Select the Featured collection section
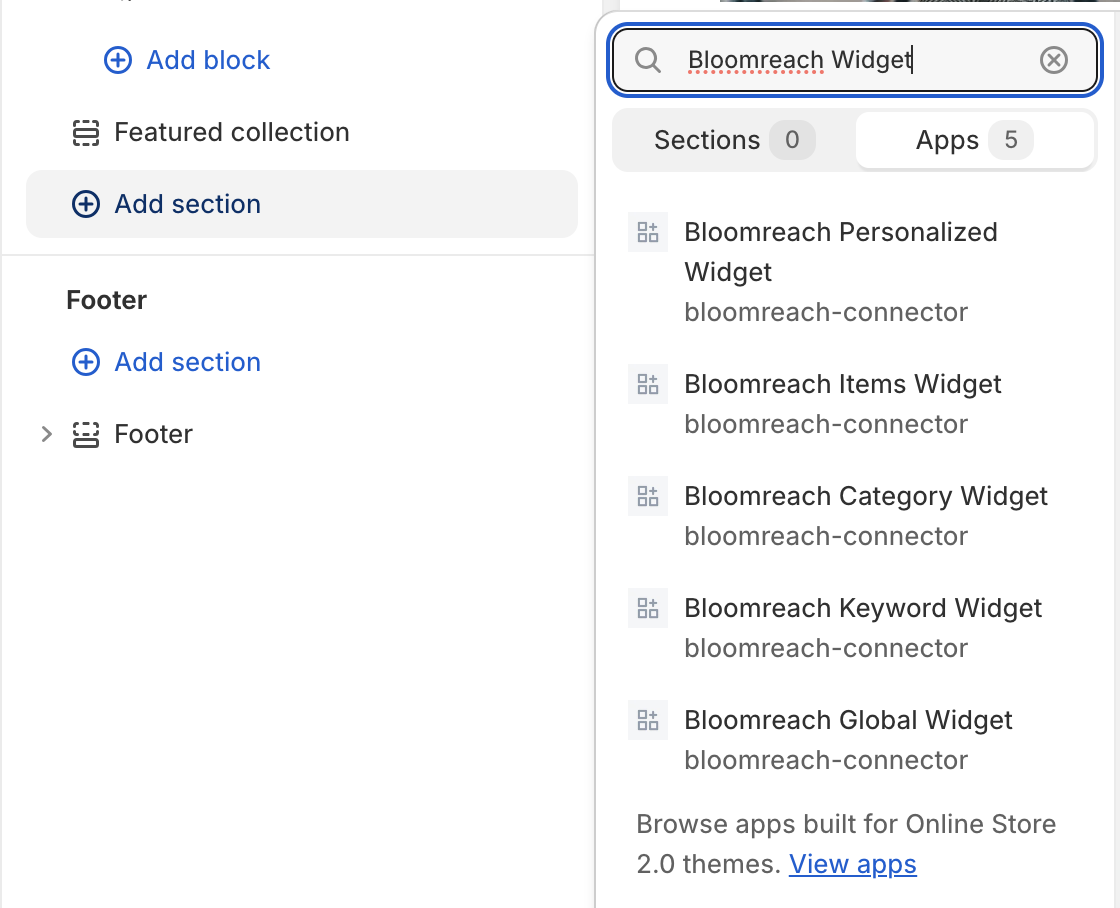The width and height of the screenshot is (1120, 908). click(231, 132)
